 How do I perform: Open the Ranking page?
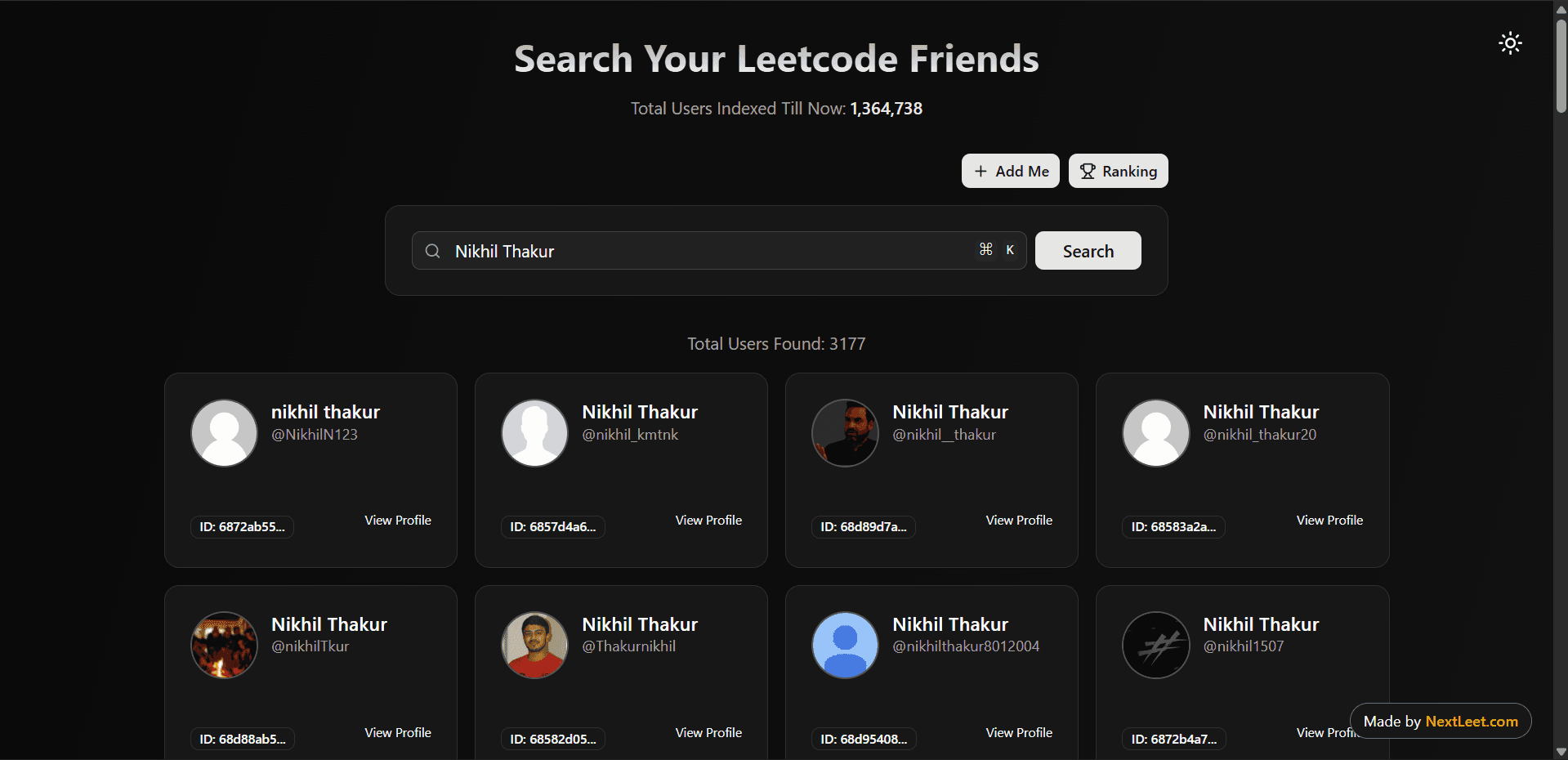(1118, 171)
